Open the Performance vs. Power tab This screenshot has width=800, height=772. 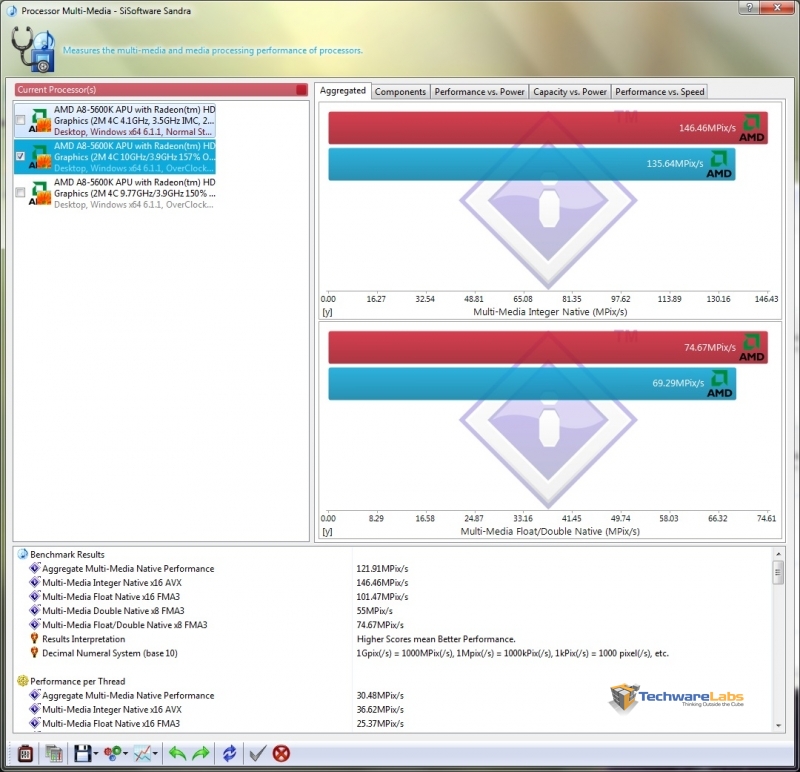pos(479,92)
